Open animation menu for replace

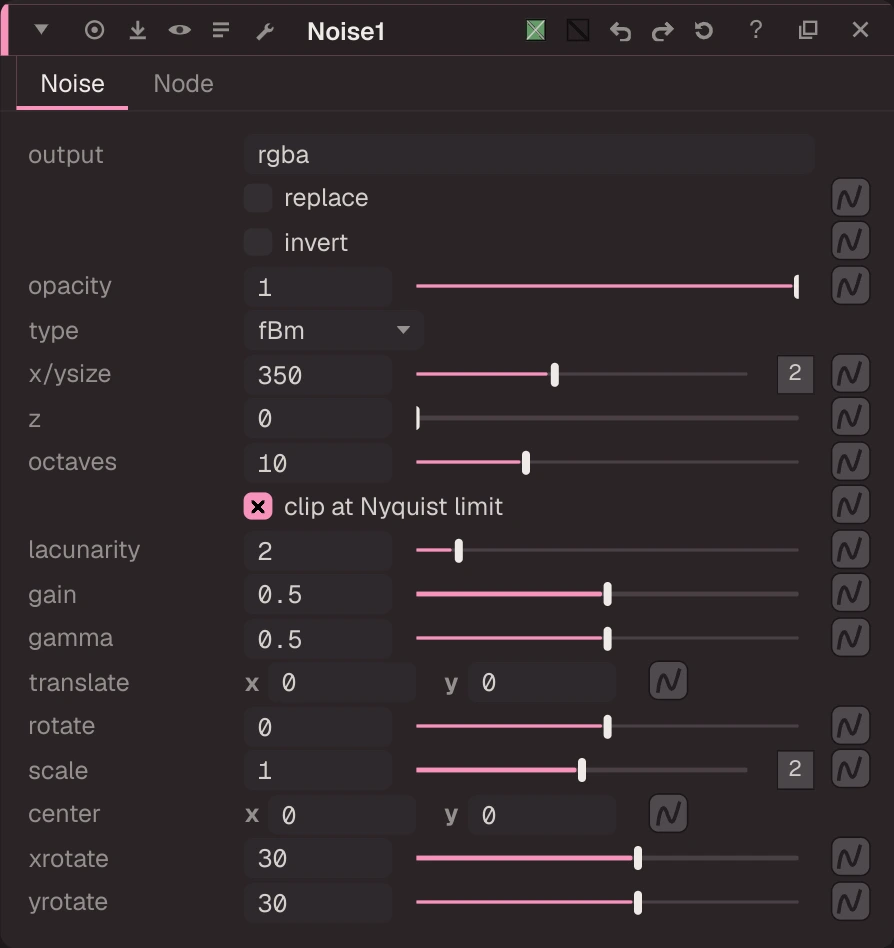(850, 198)
